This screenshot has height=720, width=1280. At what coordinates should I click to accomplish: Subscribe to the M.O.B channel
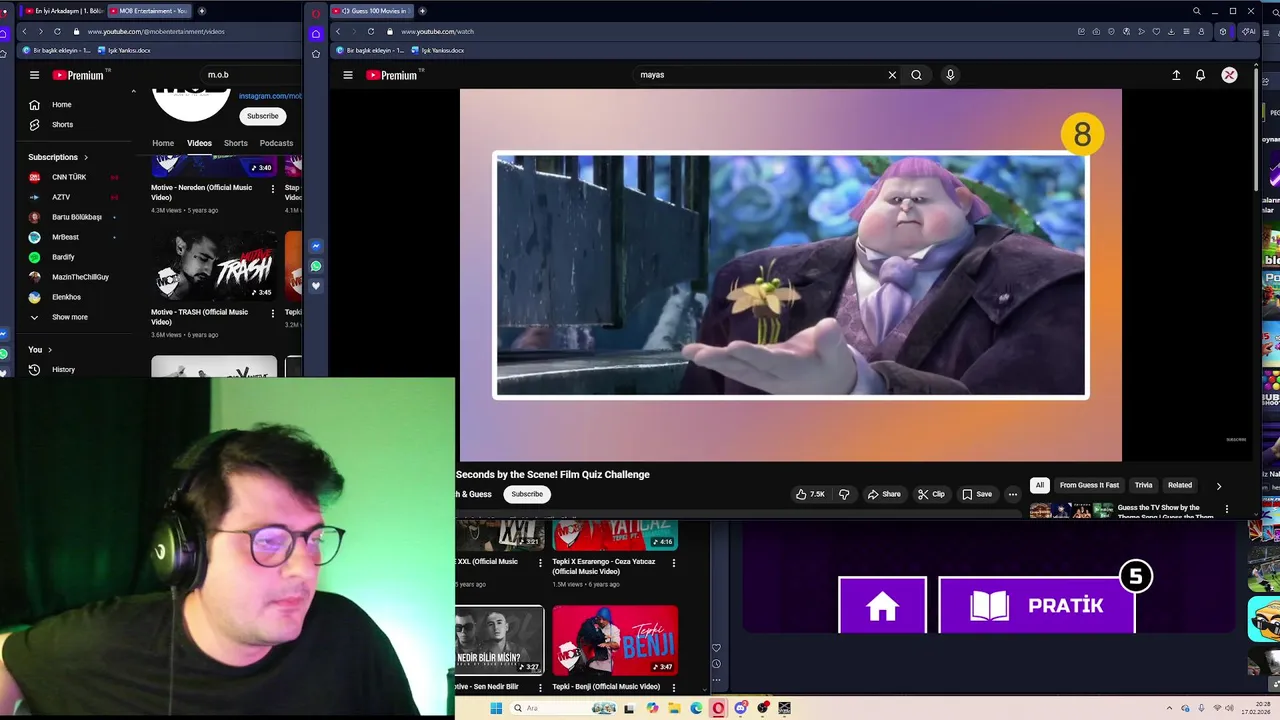coord(263,116)
